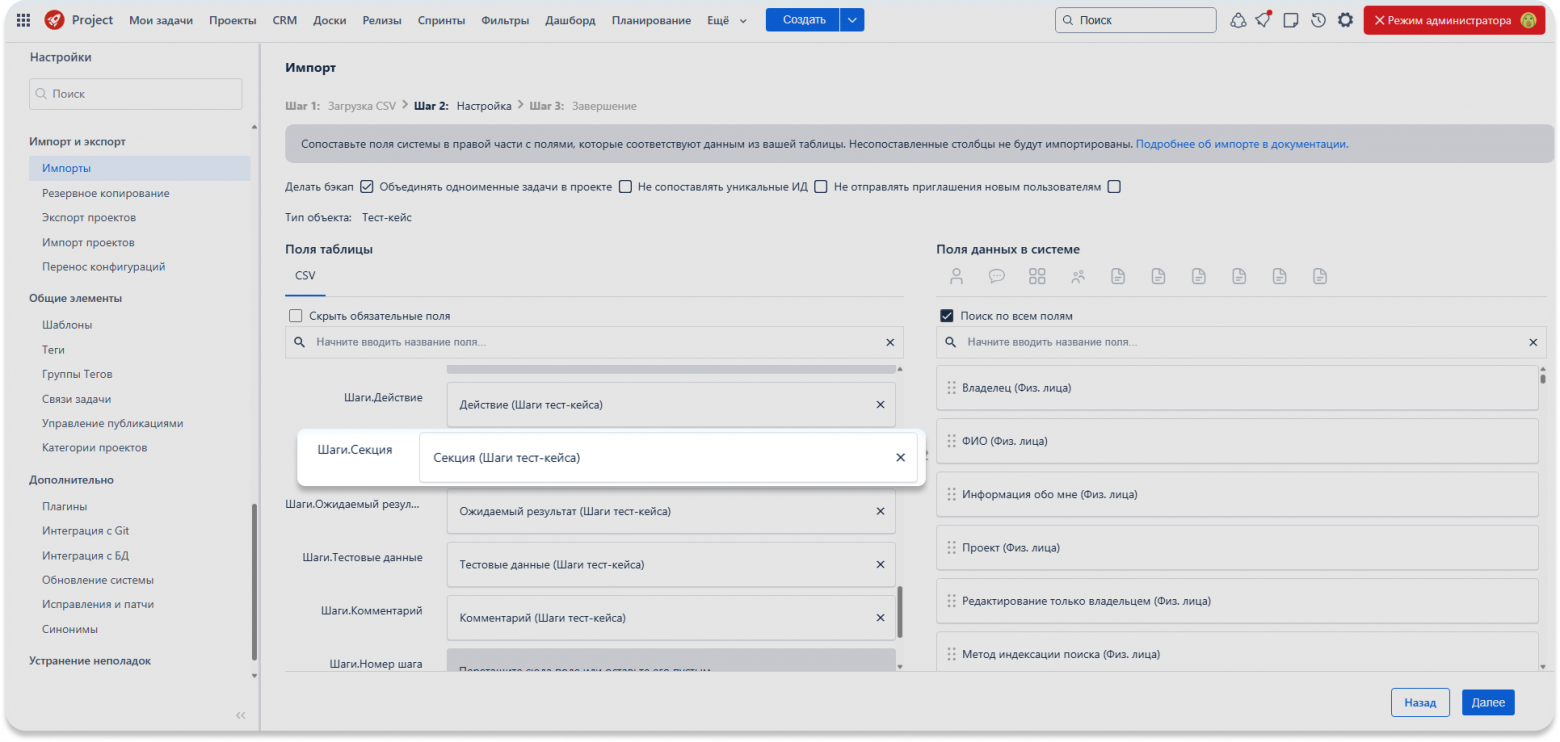Remove the 'Тестовые данные' mapping
This screenshot has height=742, width=1560.
pos(880,564)
